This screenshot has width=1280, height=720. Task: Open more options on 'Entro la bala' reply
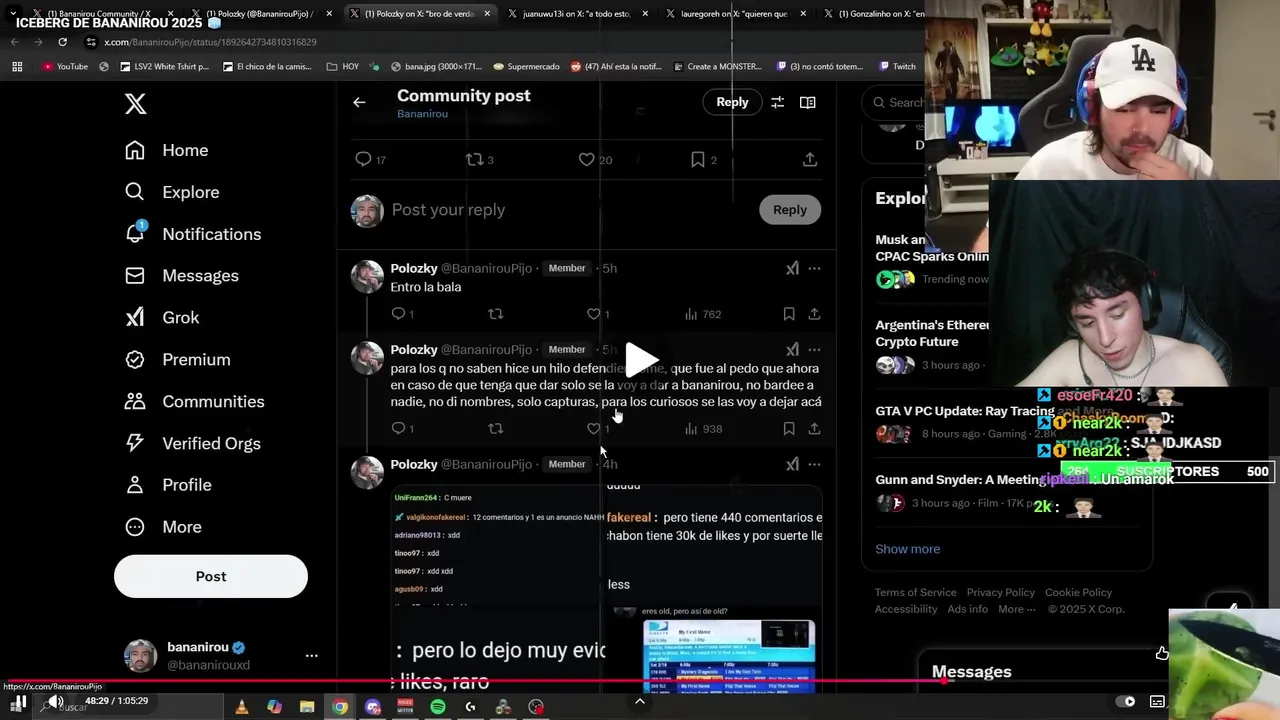pyautogui.click(x=814, y=268)
